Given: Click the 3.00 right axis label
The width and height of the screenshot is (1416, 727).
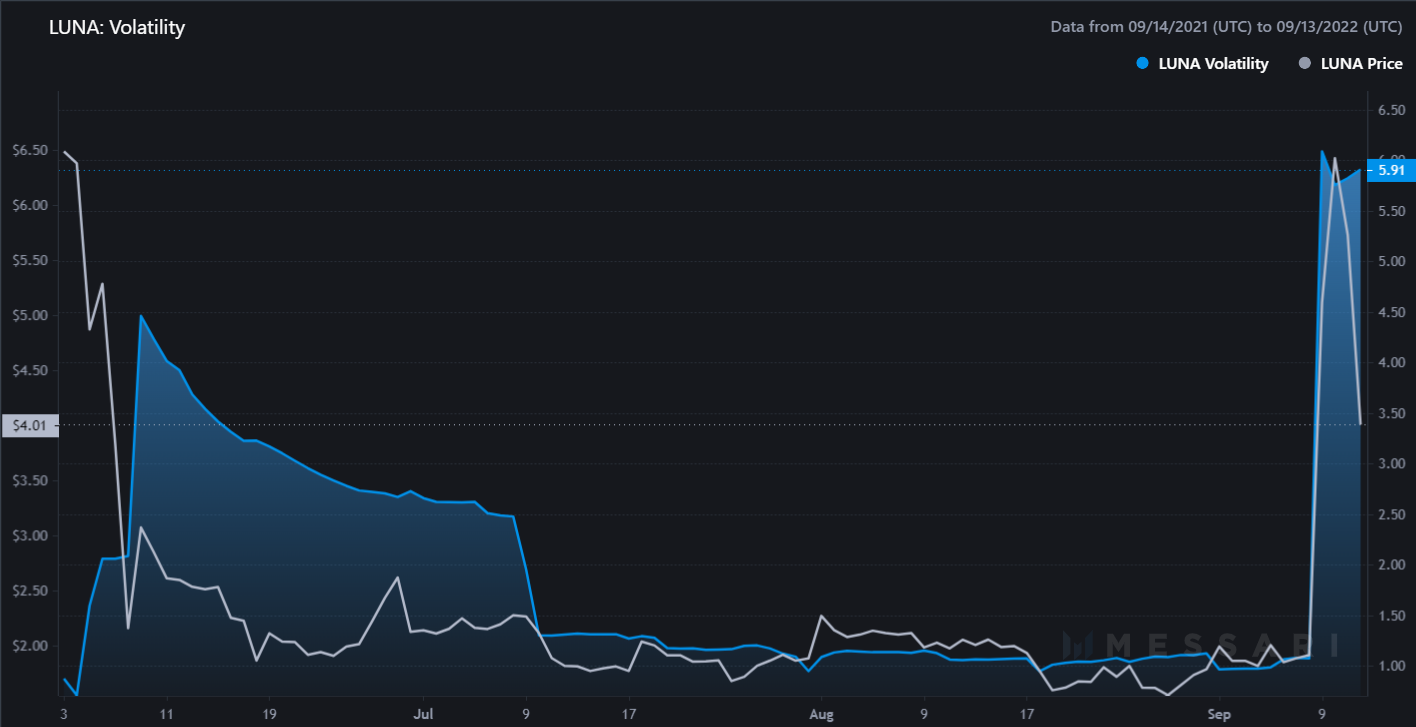Looking at the screenshot, I should [x=1392, y=463].
